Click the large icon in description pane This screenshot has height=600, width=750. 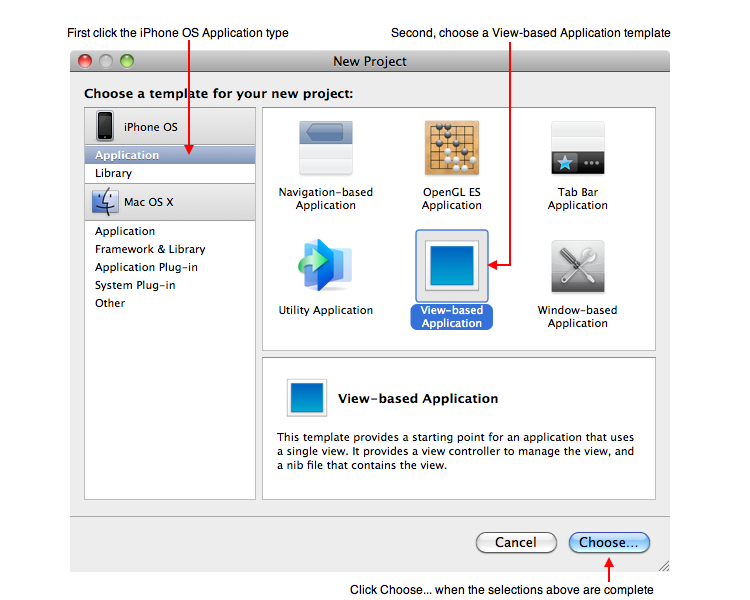pyautogui.click(x=305, y=397)
